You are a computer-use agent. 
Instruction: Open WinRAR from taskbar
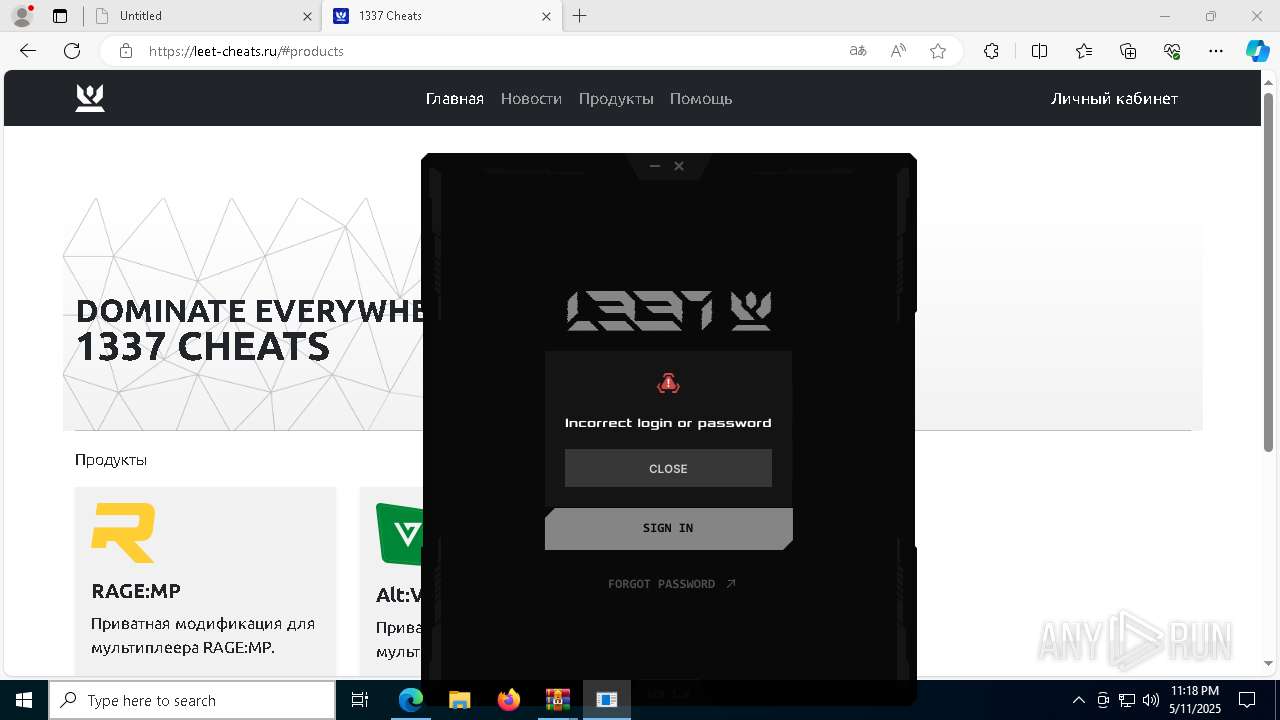point(557,700)
